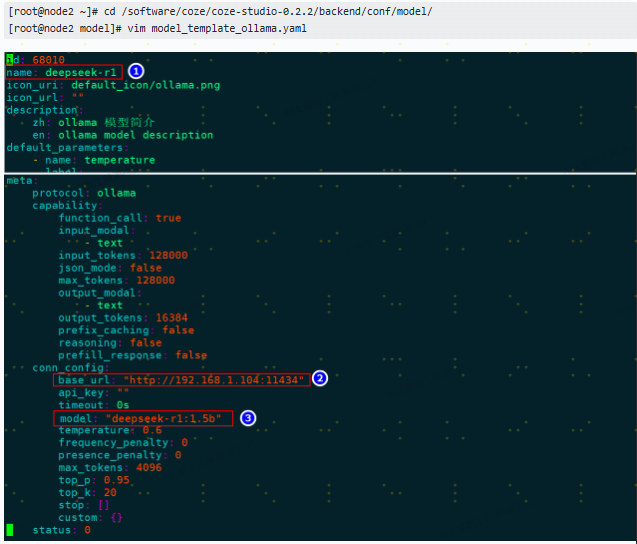Click frequency_penalty: 0 line
The image size is (637, 544).
point(123,442)
